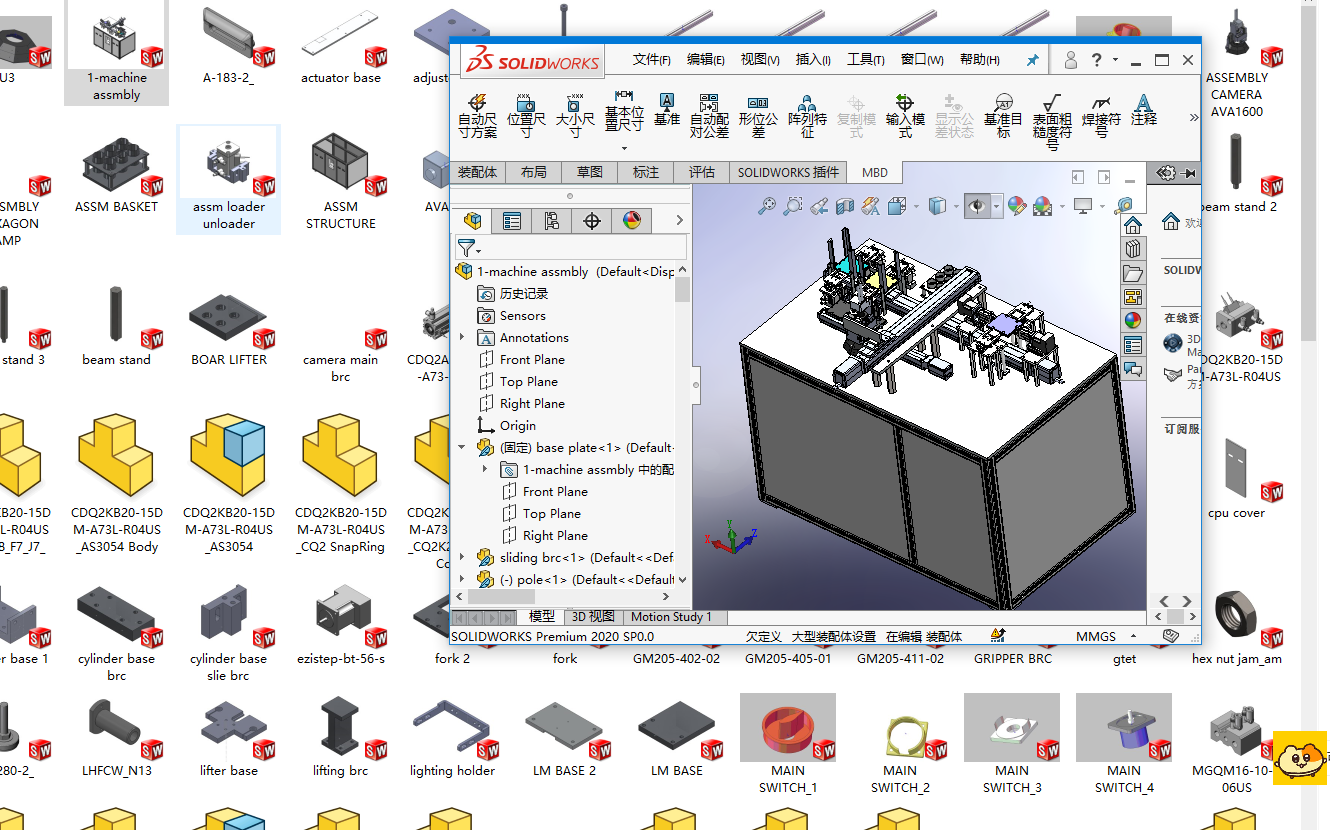Expand the Annotations tree node
Viewport: 1330px width, 830px height.
462,338
